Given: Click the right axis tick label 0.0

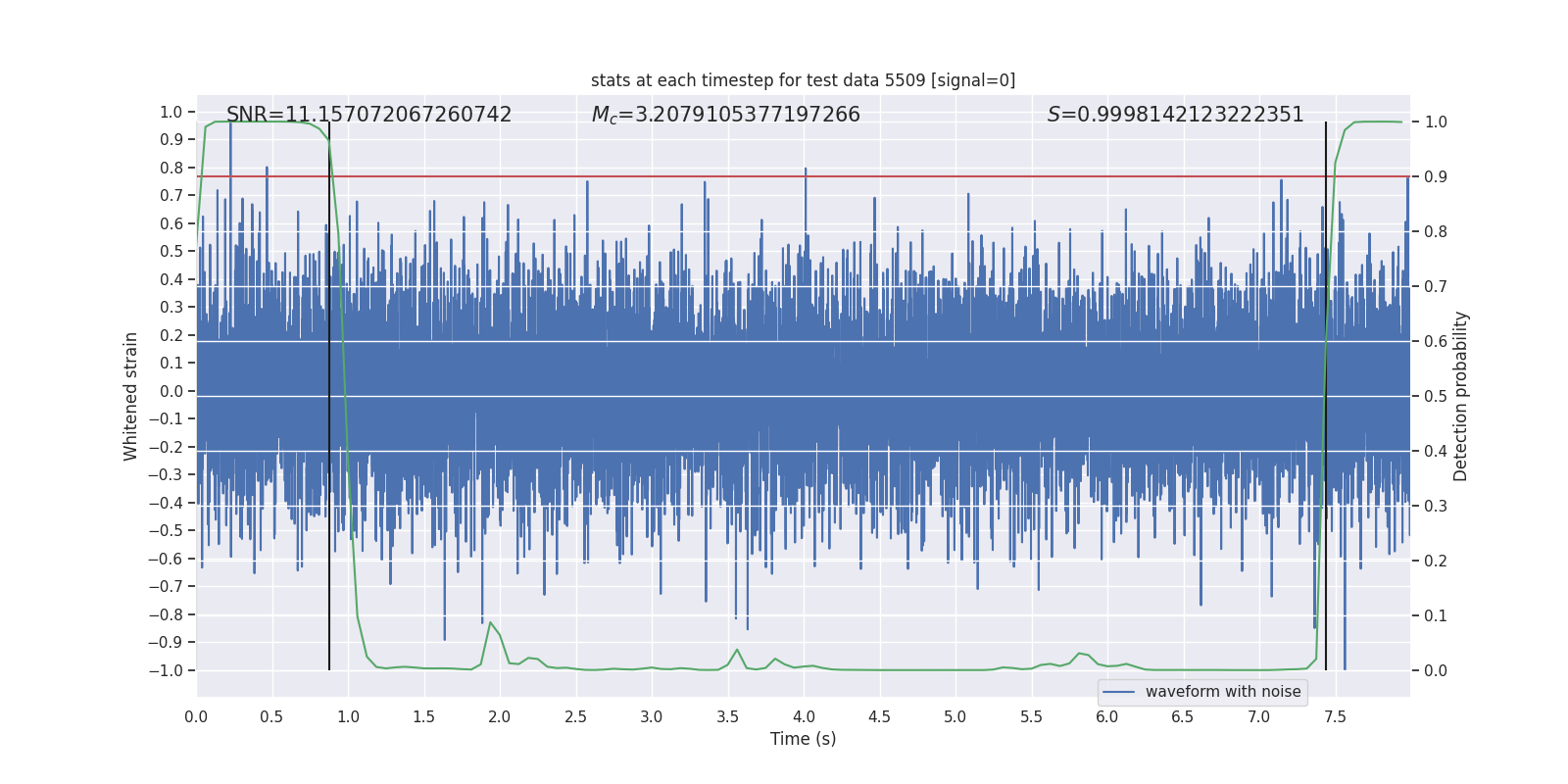Looking at the screenshot, I should tap(1436, 670).
